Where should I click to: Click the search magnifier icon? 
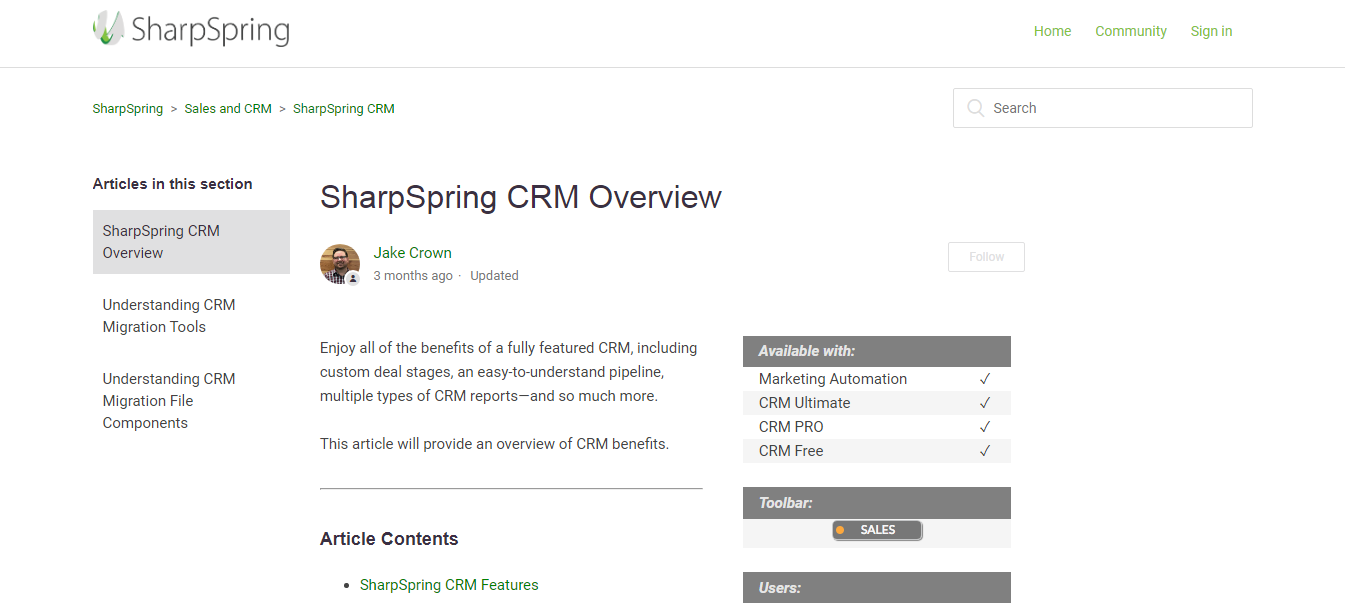(975, 108)
